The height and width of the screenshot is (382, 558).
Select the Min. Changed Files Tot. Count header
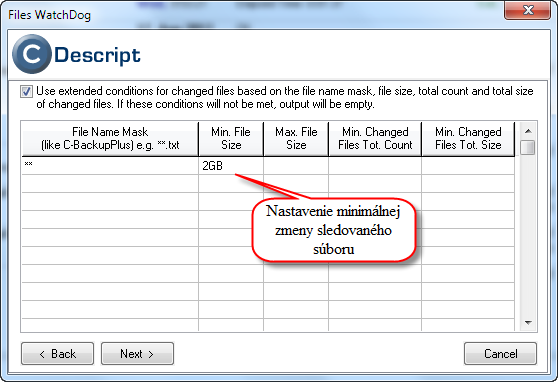[375, 138]
